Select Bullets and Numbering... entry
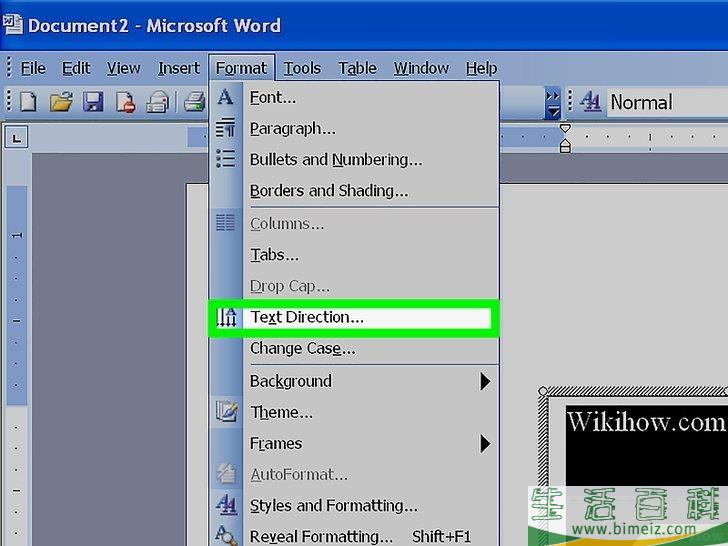This screenshot has height=546, width=728. point(354,160)
